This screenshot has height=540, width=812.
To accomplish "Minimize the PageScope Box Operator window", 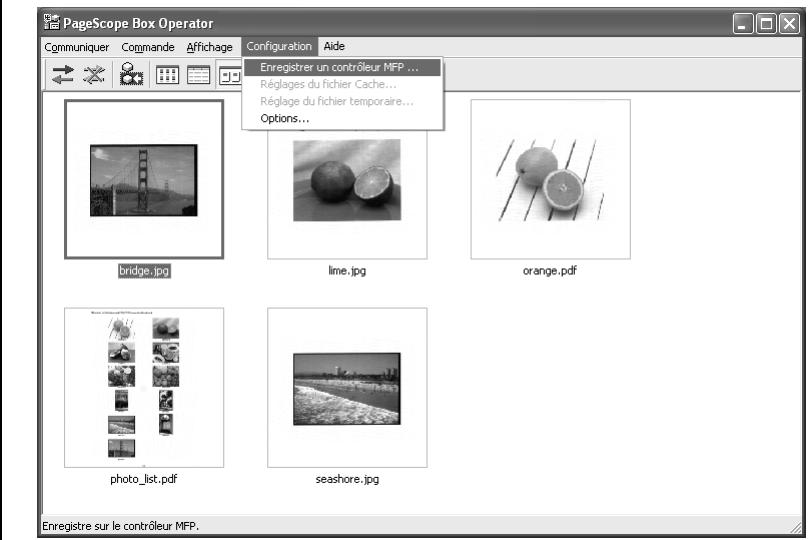I will (x=742, y=23).
